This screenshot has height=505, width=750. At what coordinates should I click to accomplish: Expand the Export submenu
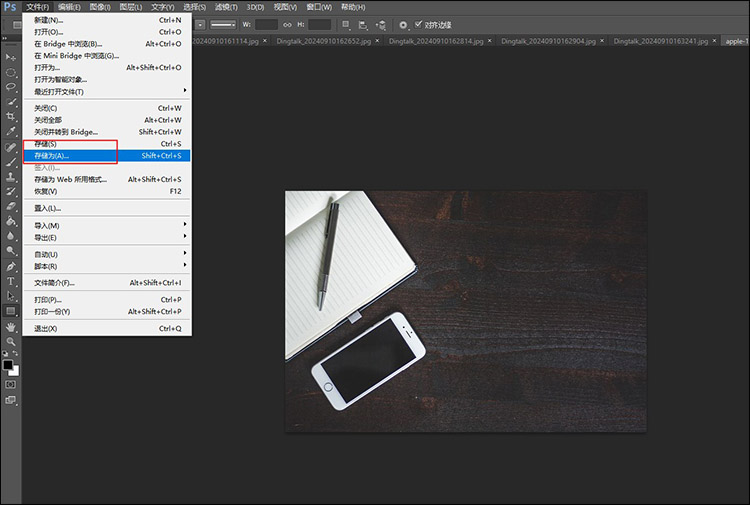tap(107, 237)
